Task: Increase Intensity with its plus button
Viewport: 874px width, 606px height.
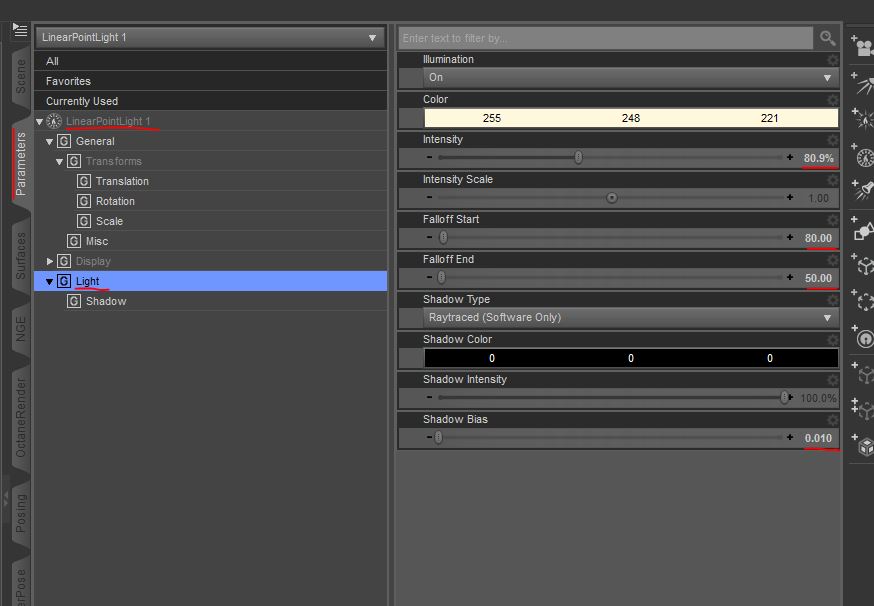Action: pyautogui.click(x=790, y=157)
